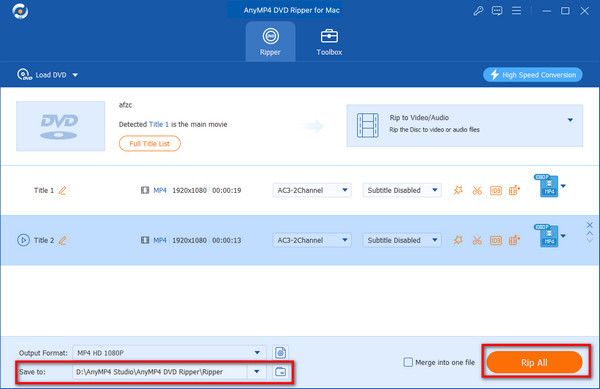Viewport: 600px width, 389px height.
Task: Open Title 2 audio track dropdown
Action: coord(312,240)
